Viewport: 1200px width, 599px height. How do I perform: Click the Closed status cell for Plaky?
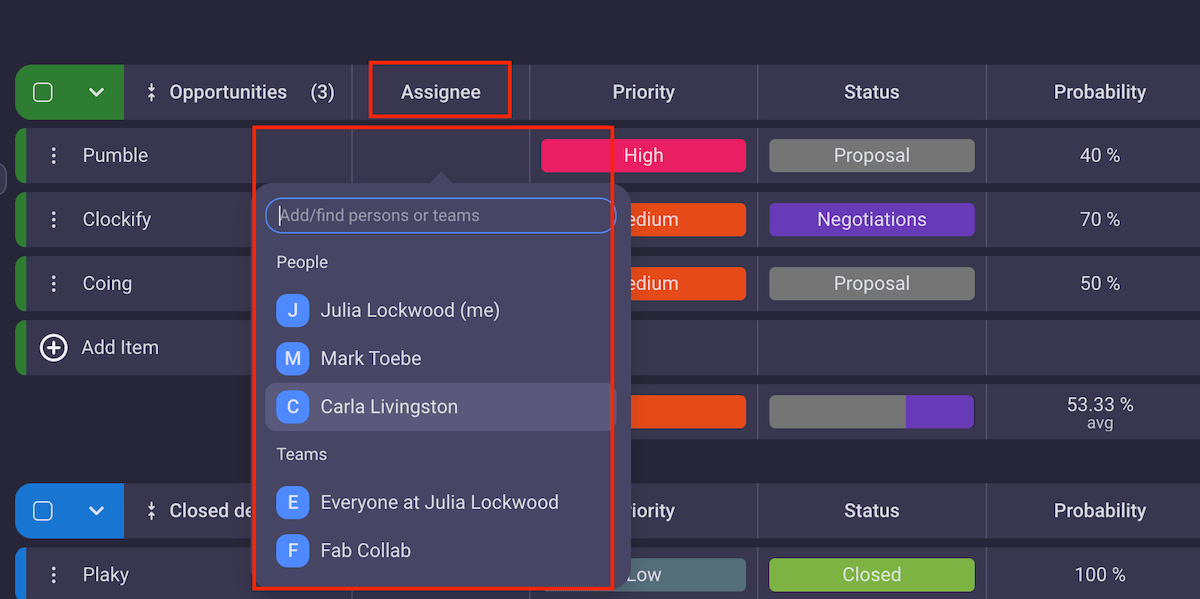[871, 575]
